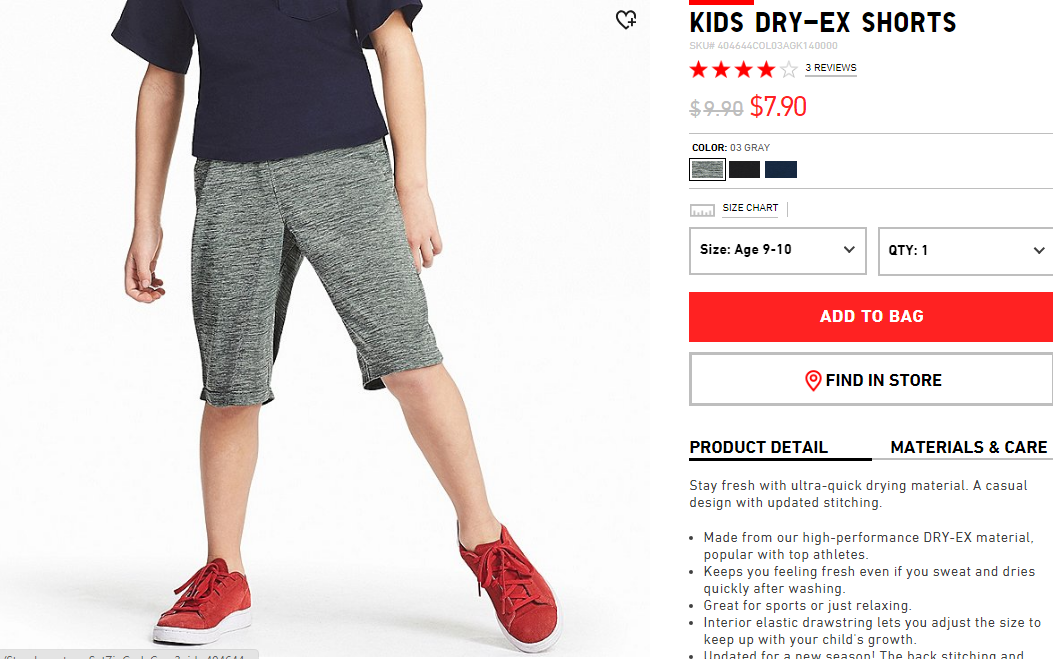Click the QTY dropdown chevron arrow
Image resolution: width=1053 pixels, height=659 pixels.
[x=1039, y=250]
